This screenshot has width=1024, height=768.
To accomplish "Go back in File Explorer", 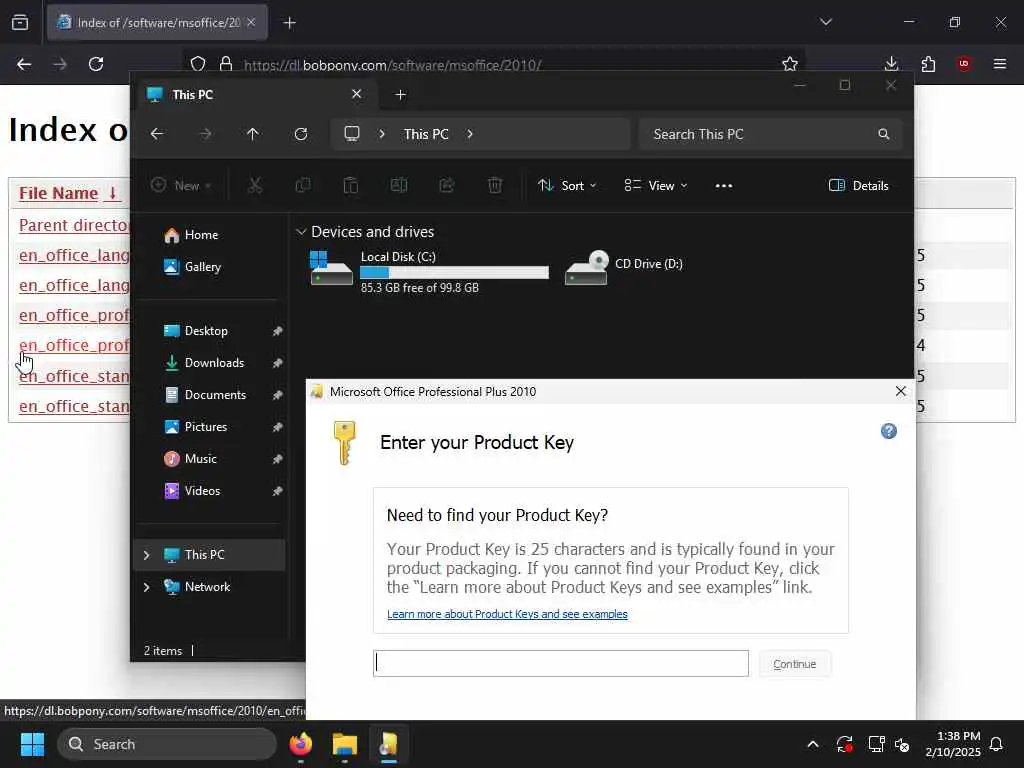I will point(157,134).
